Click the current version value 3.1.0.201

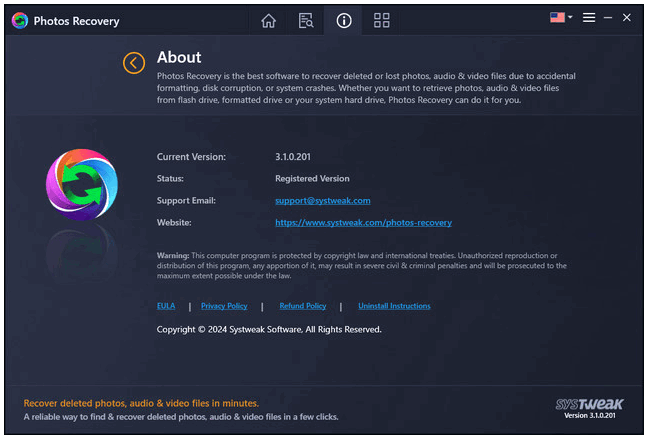coord(293,157)
